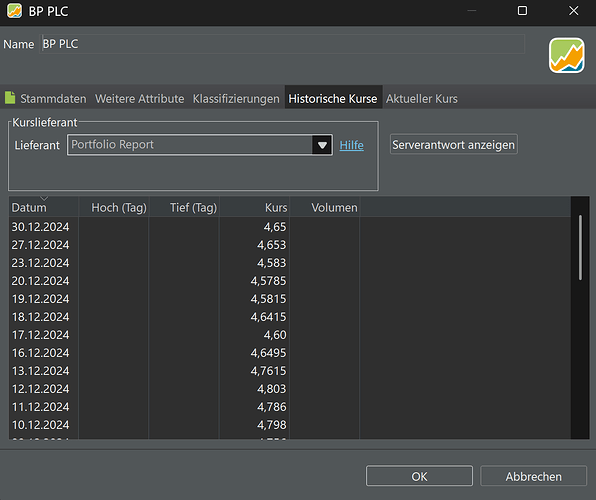The height and width of the screenshot is (500, 596).
Task: Click the green document icon beside Stammdaten
Action: point(10,98)
